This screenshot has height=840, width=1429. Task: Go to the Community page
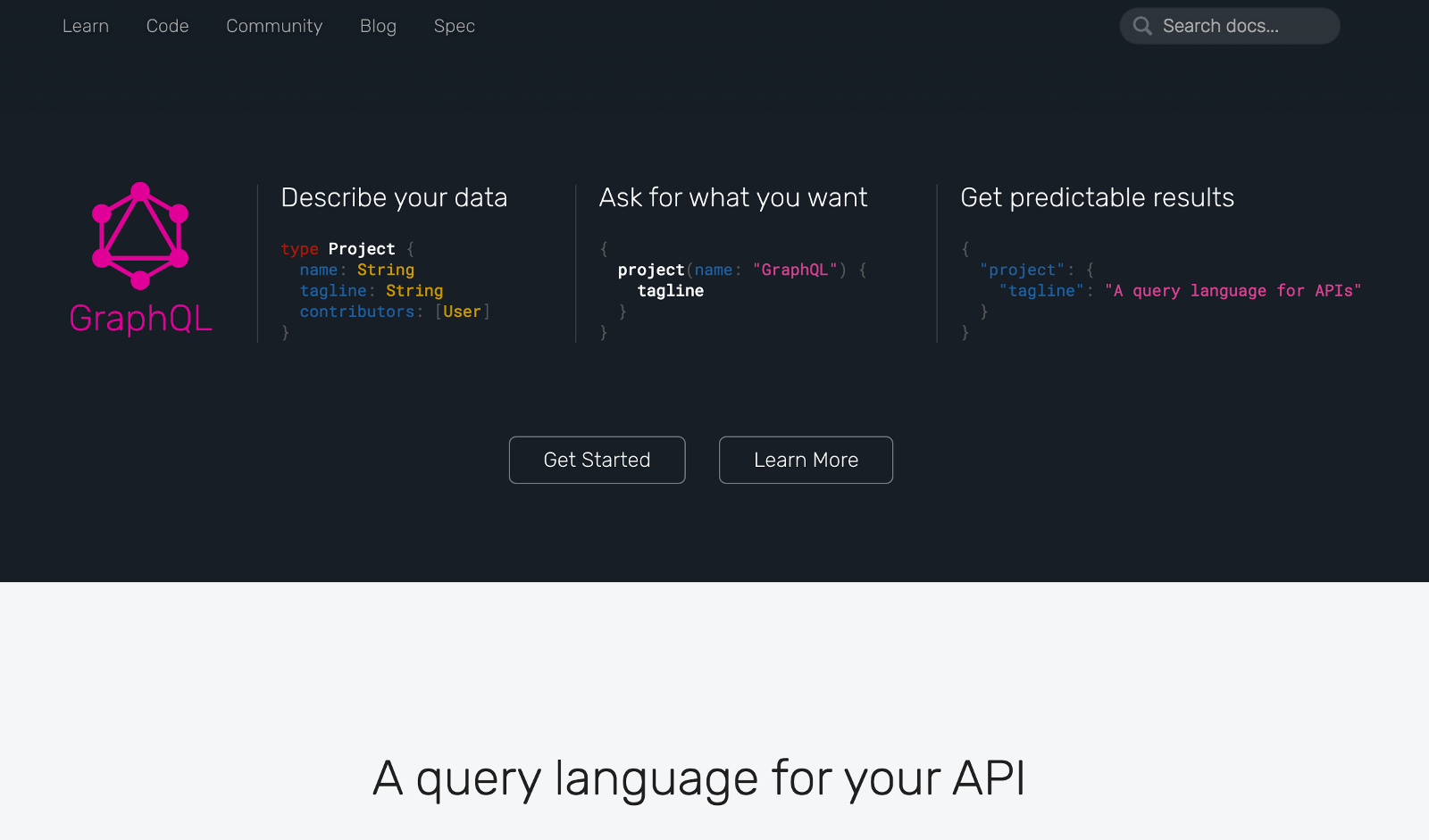274,26
